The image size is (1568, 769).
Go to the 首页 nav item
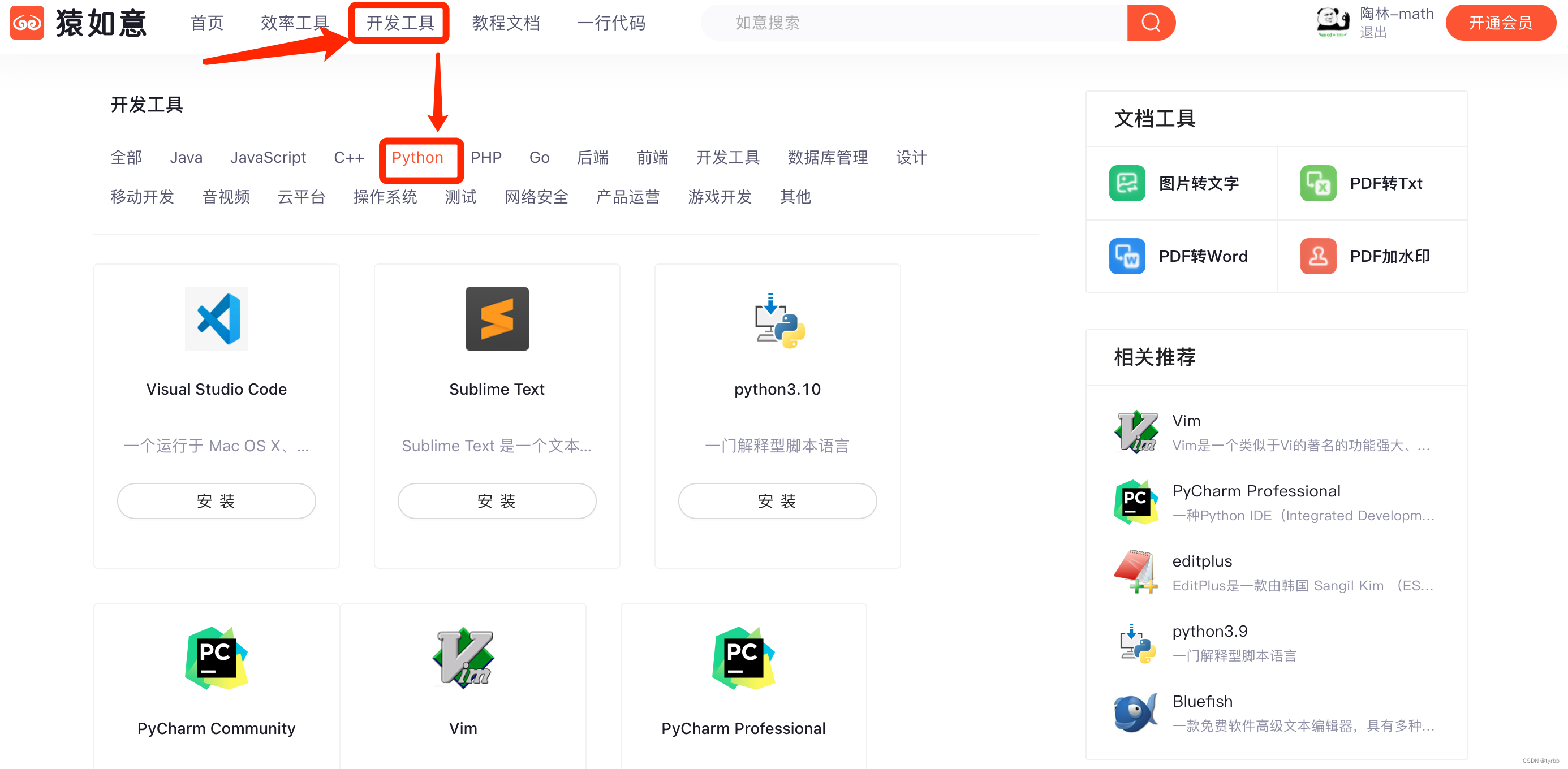(207, 23)
